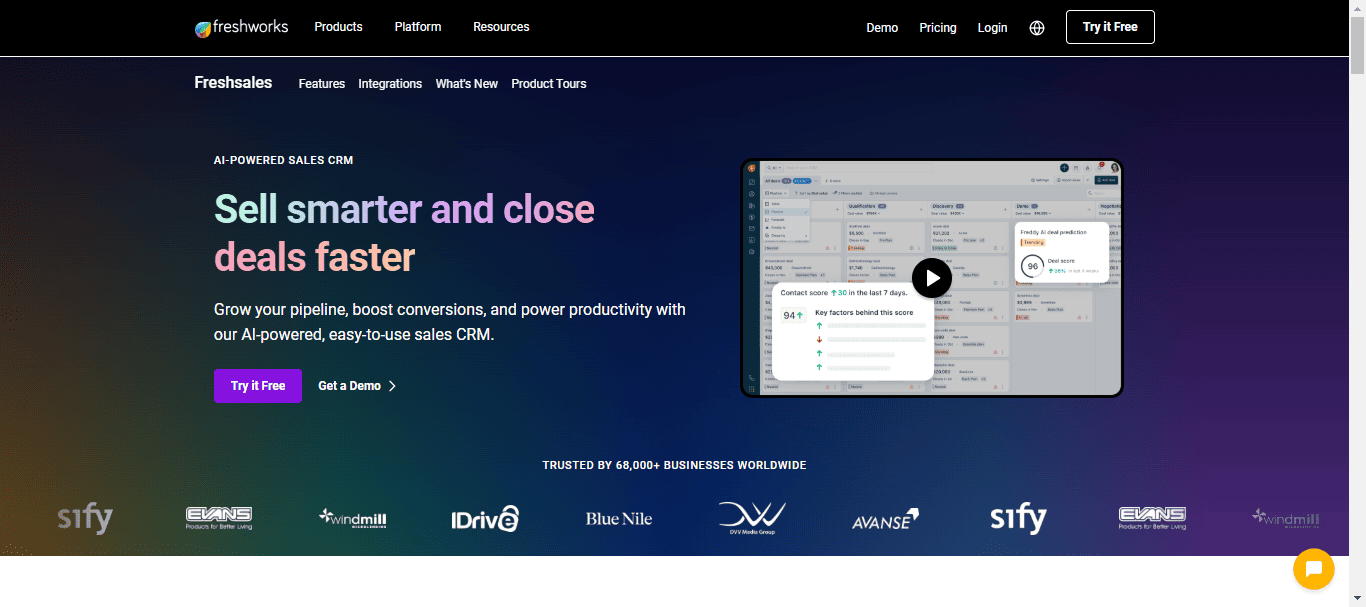Expand the Resources menu
1366x607 pixels.
[501, 27]
